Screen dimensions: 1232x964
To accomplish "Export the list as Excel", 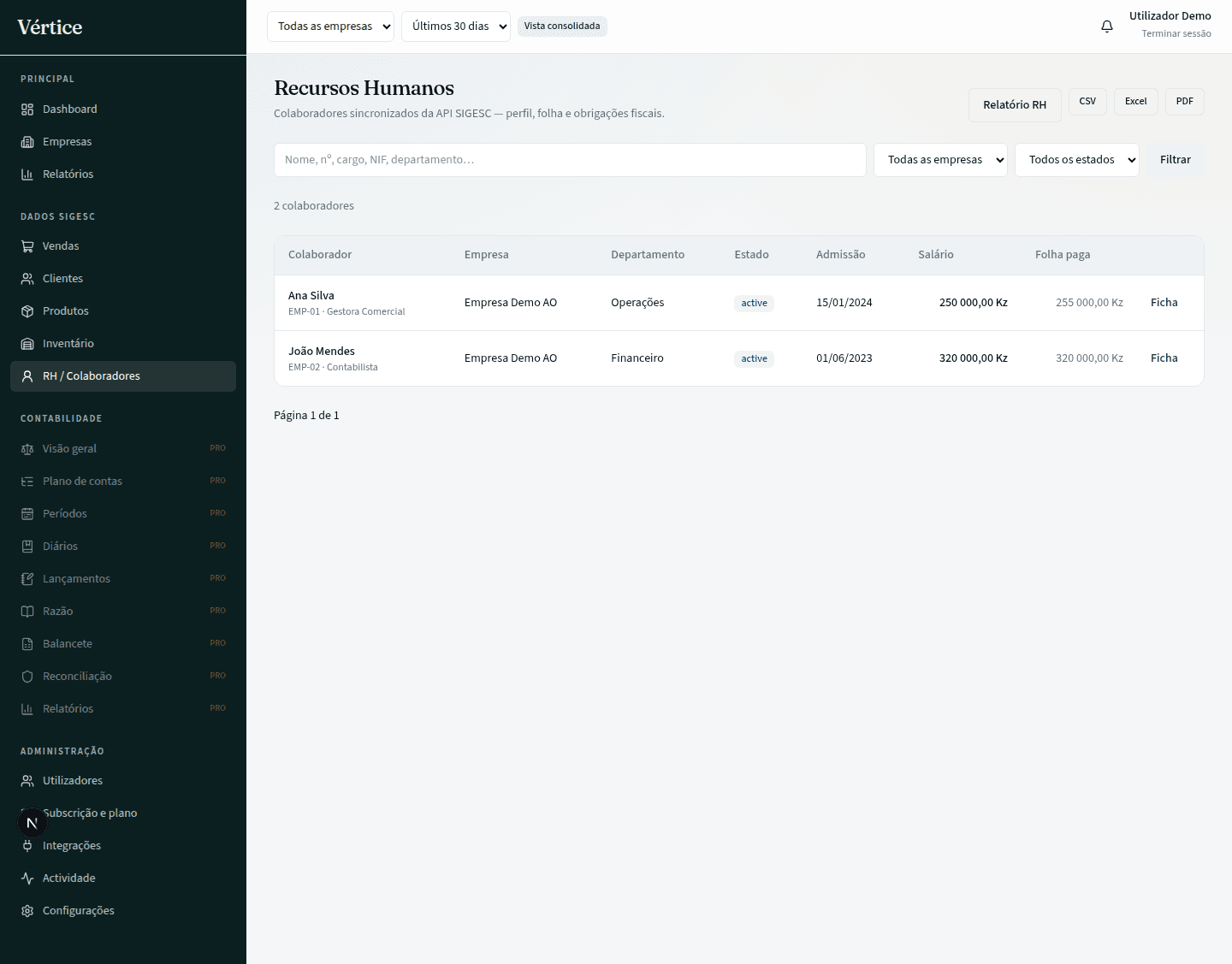I will click(1136, 101).
